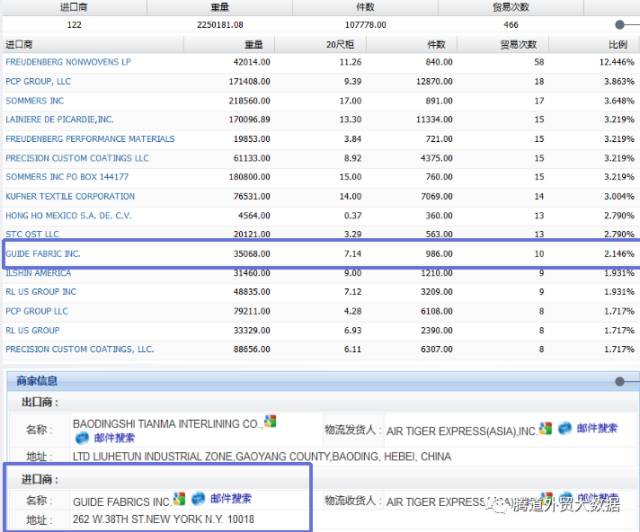Open the SOMMERS INC PO BOX 144177 link
640x532 pixels.
(67, 177)
